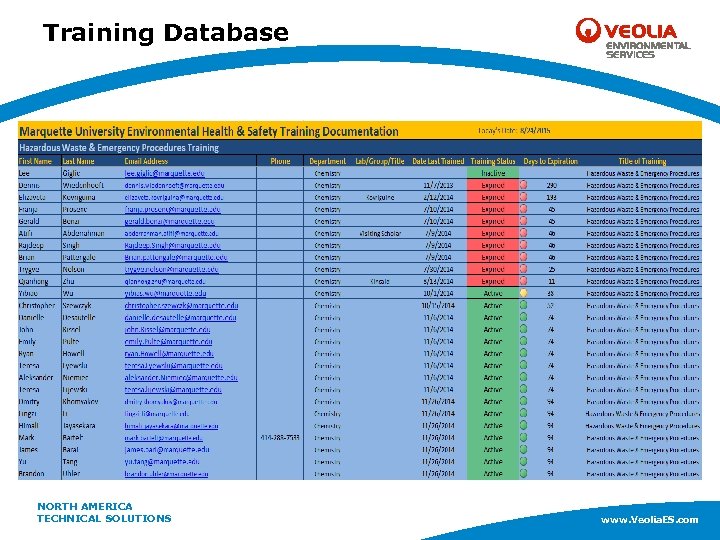Click the green status circle in Aleksander's row
The image size is (720, 540).
point(523,377)
